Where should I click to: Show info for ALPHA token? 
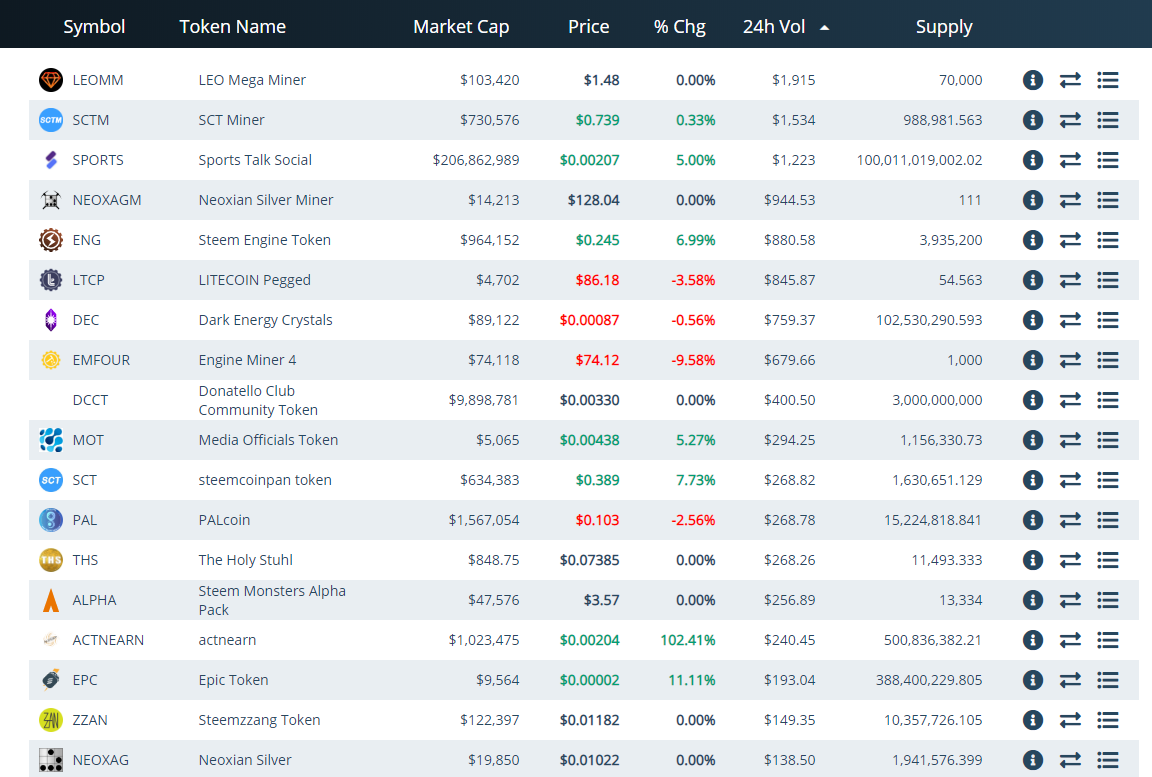point(1032,600)
